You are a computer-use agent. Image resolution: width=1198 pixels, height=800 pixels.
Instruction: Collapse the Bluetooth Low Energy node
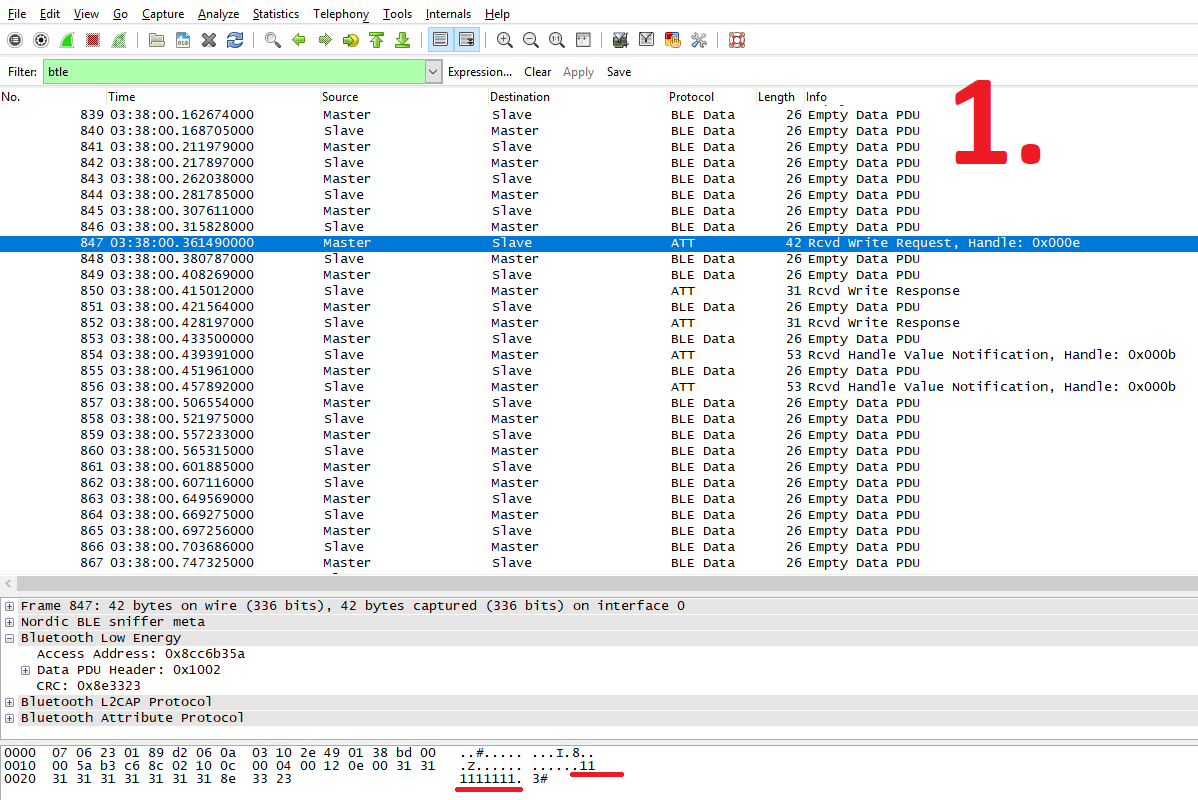tap(9, 638)
